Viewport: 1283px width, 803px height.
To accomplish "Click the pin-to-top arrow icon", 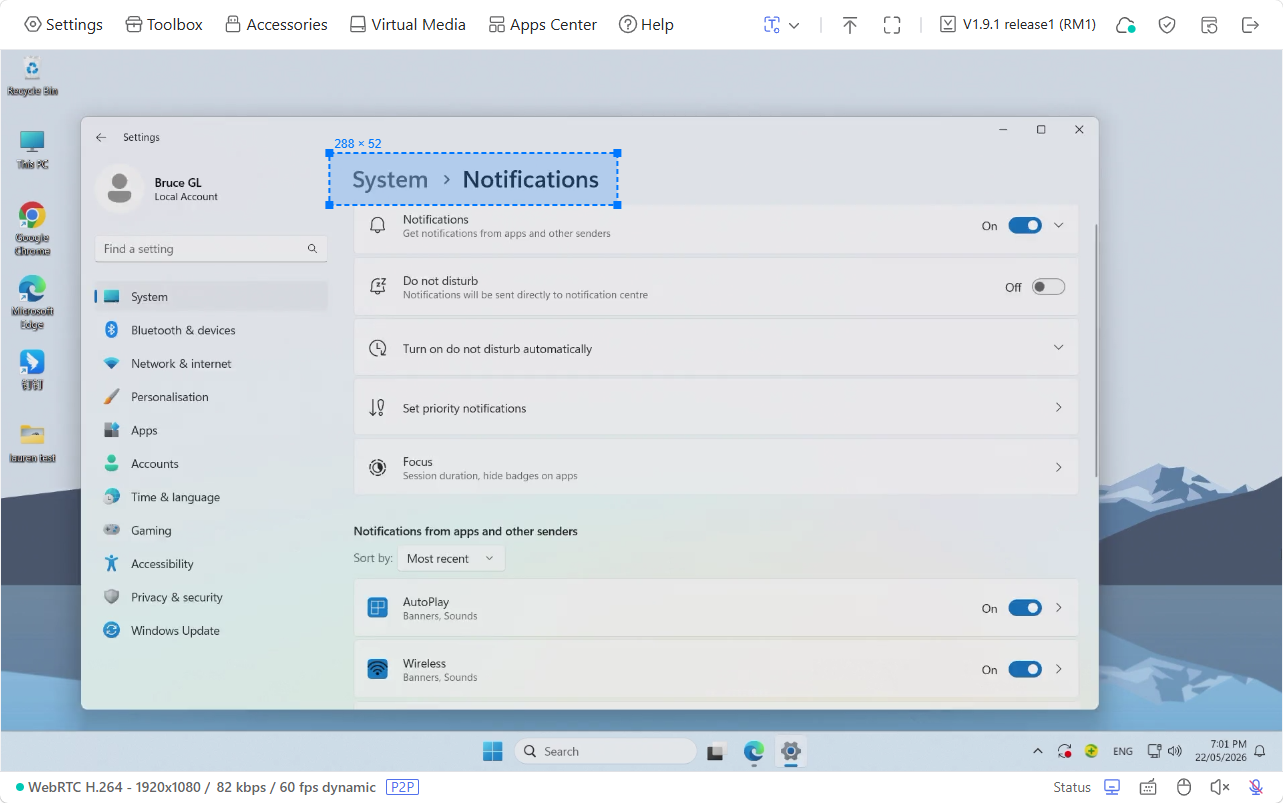I will pos(849,25).
